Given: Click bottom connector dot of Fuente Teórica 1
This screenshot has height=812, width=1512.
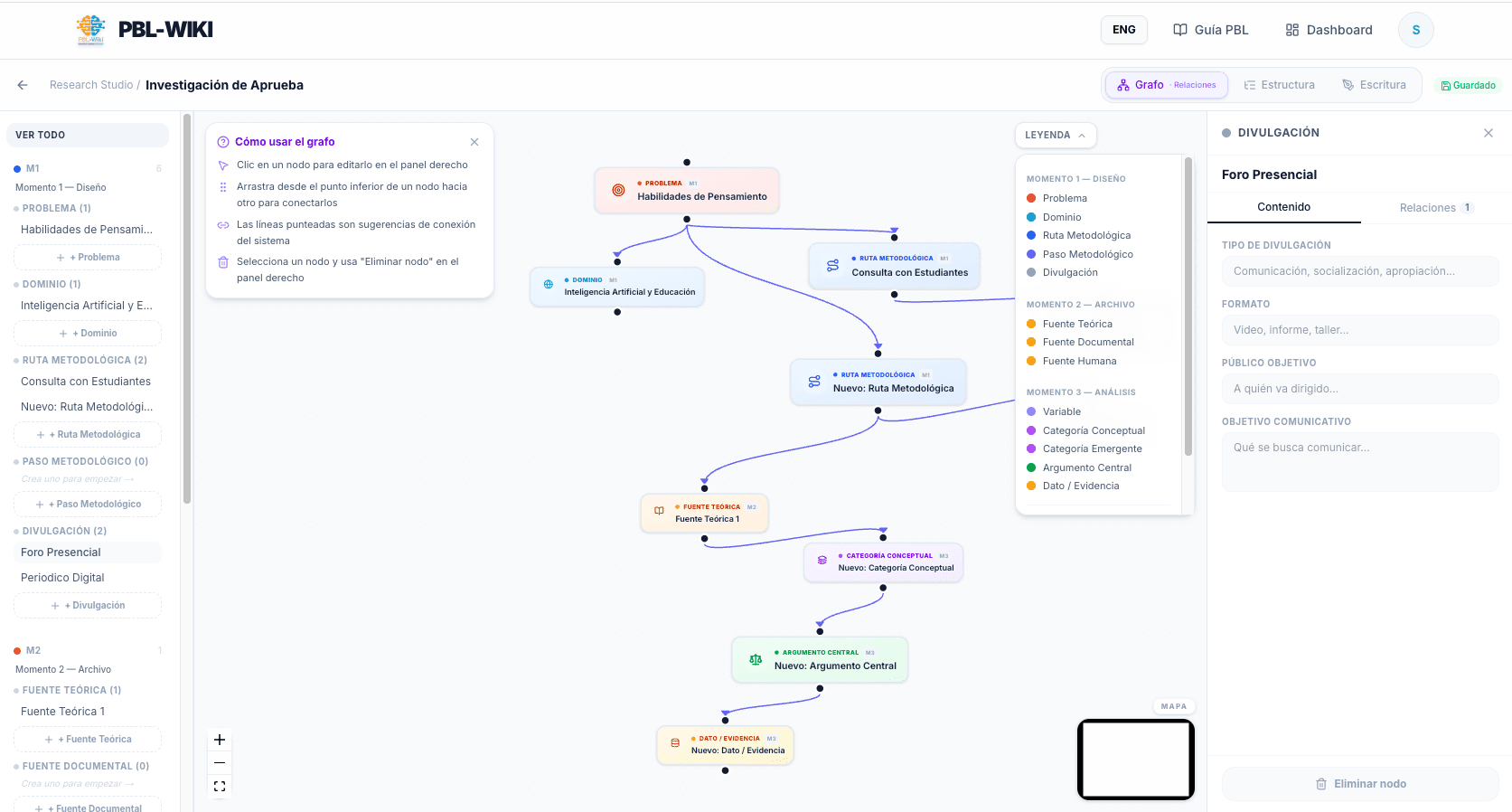Looking at the screenshot, I should coord(705,539).
